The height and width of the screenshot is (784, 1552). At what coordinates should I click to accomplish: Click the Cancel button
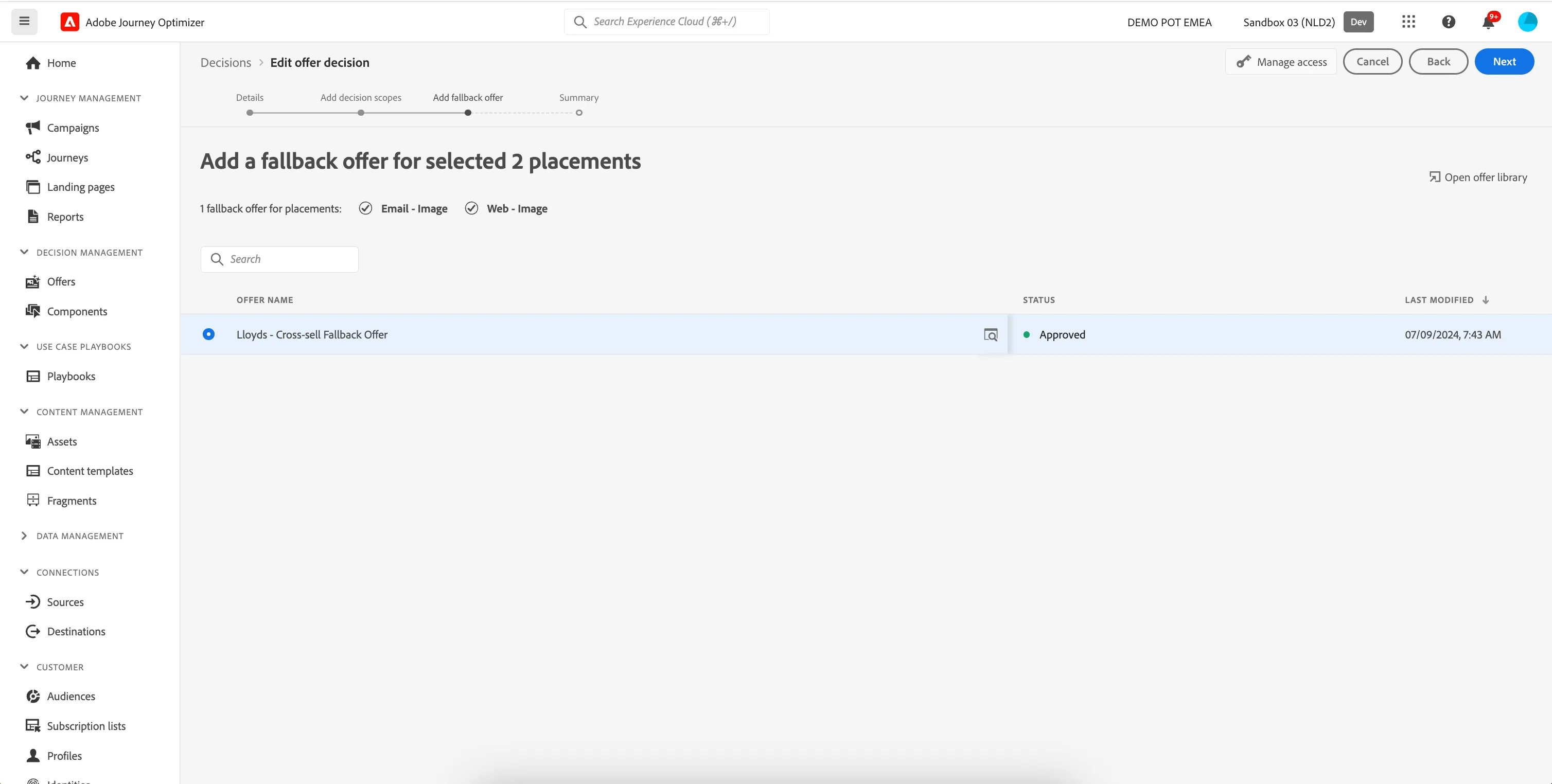pyautogui.click(x=1372, y=61)
